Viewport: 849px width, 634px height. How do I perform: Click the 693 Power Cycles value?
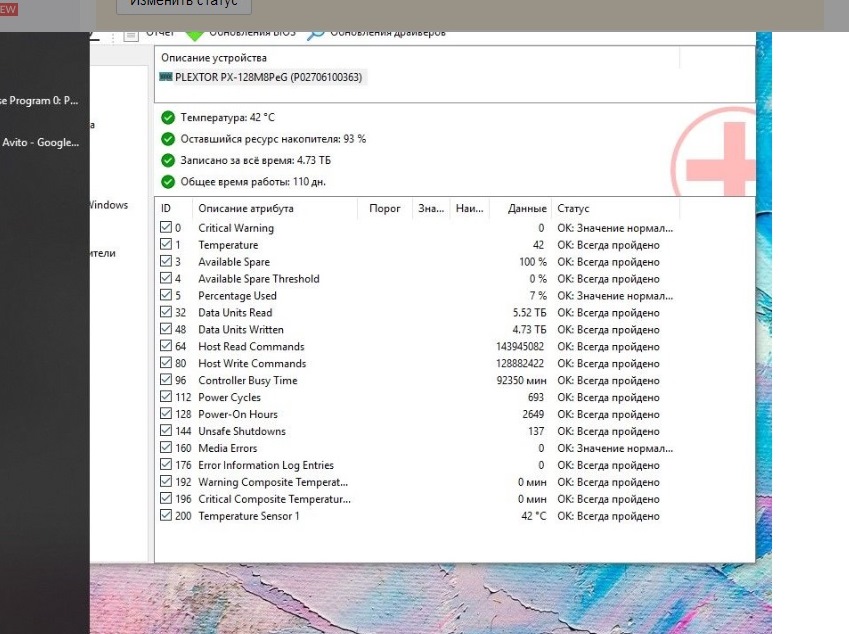coord(535,397)
